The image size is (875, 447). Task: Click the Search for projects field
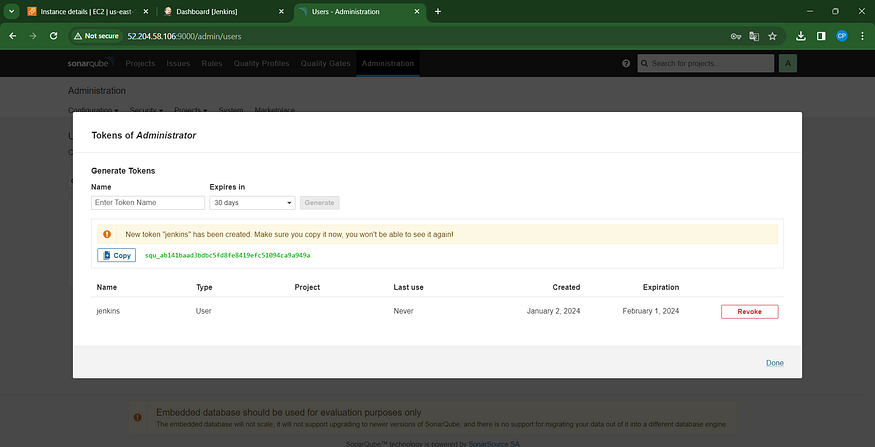706,64
